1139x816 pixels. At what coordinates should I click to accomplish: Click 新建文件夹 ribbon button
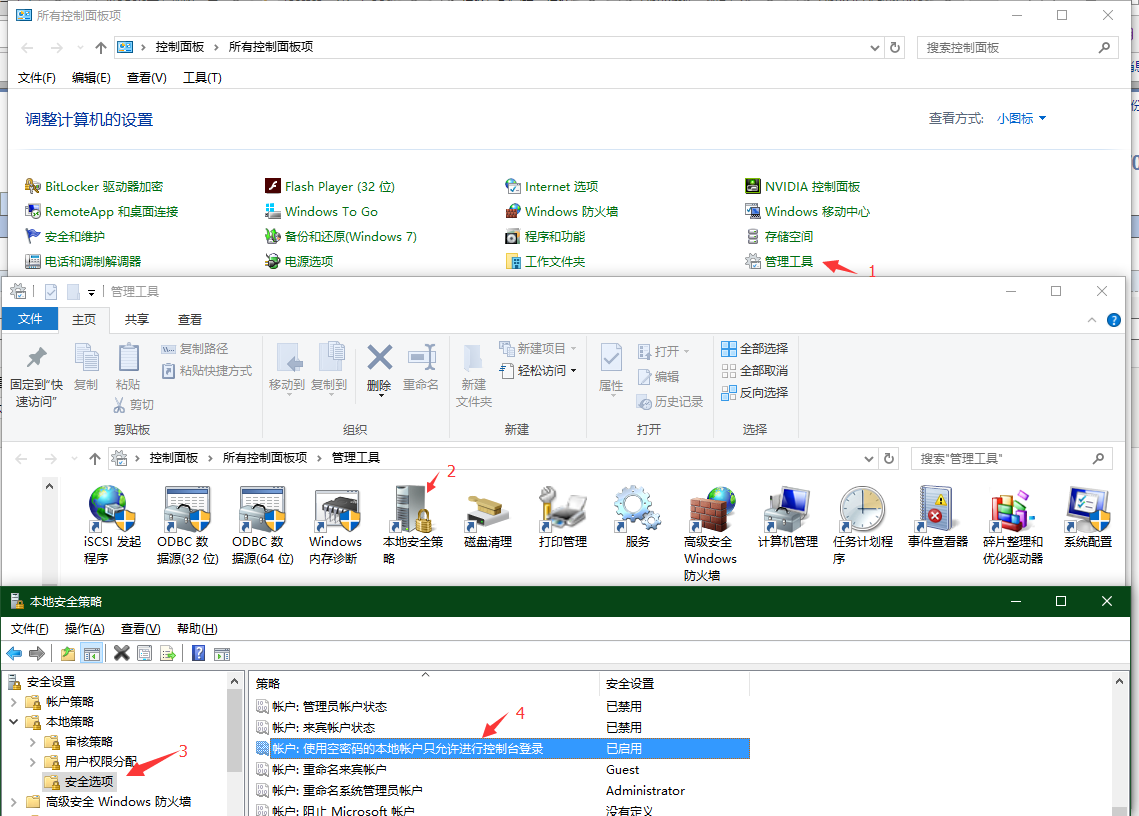click(474, 376)
